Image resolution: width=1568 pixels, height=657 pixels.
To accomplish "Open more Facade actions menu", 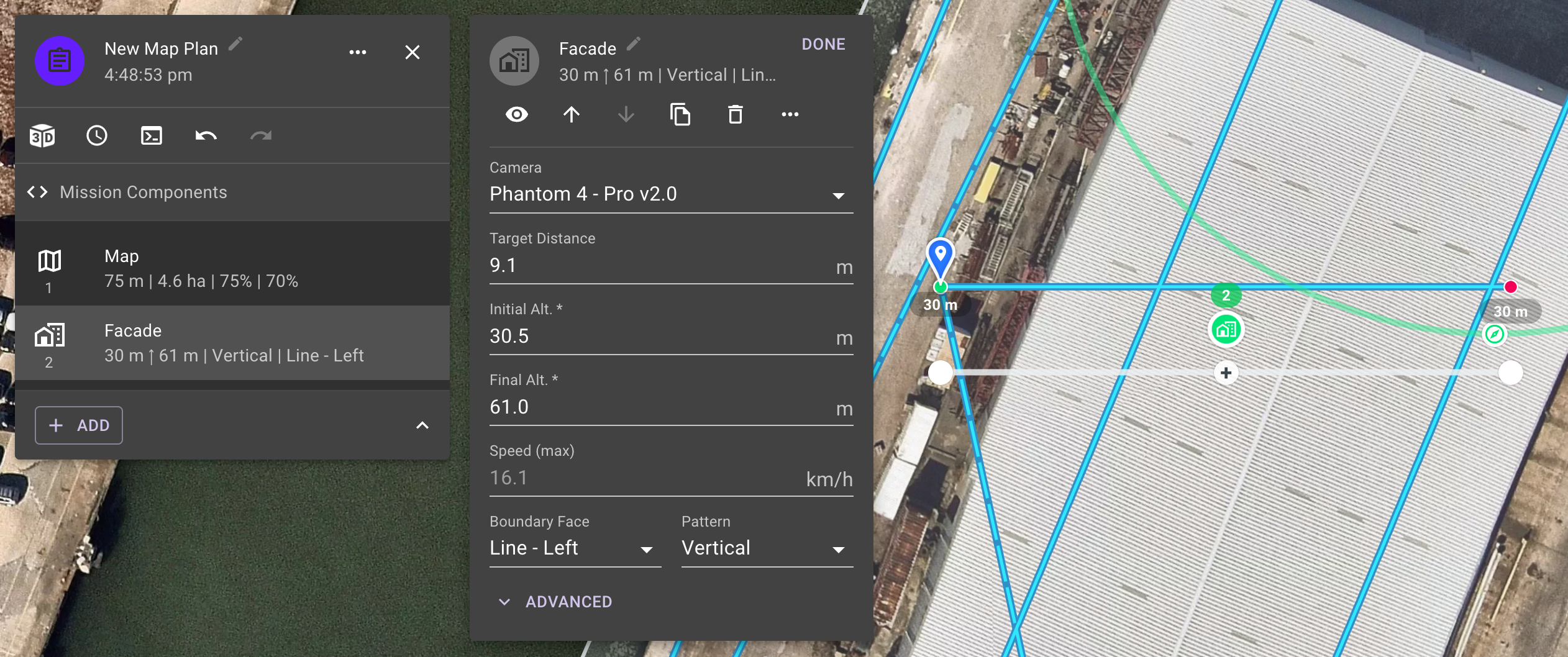I will 790,114.
